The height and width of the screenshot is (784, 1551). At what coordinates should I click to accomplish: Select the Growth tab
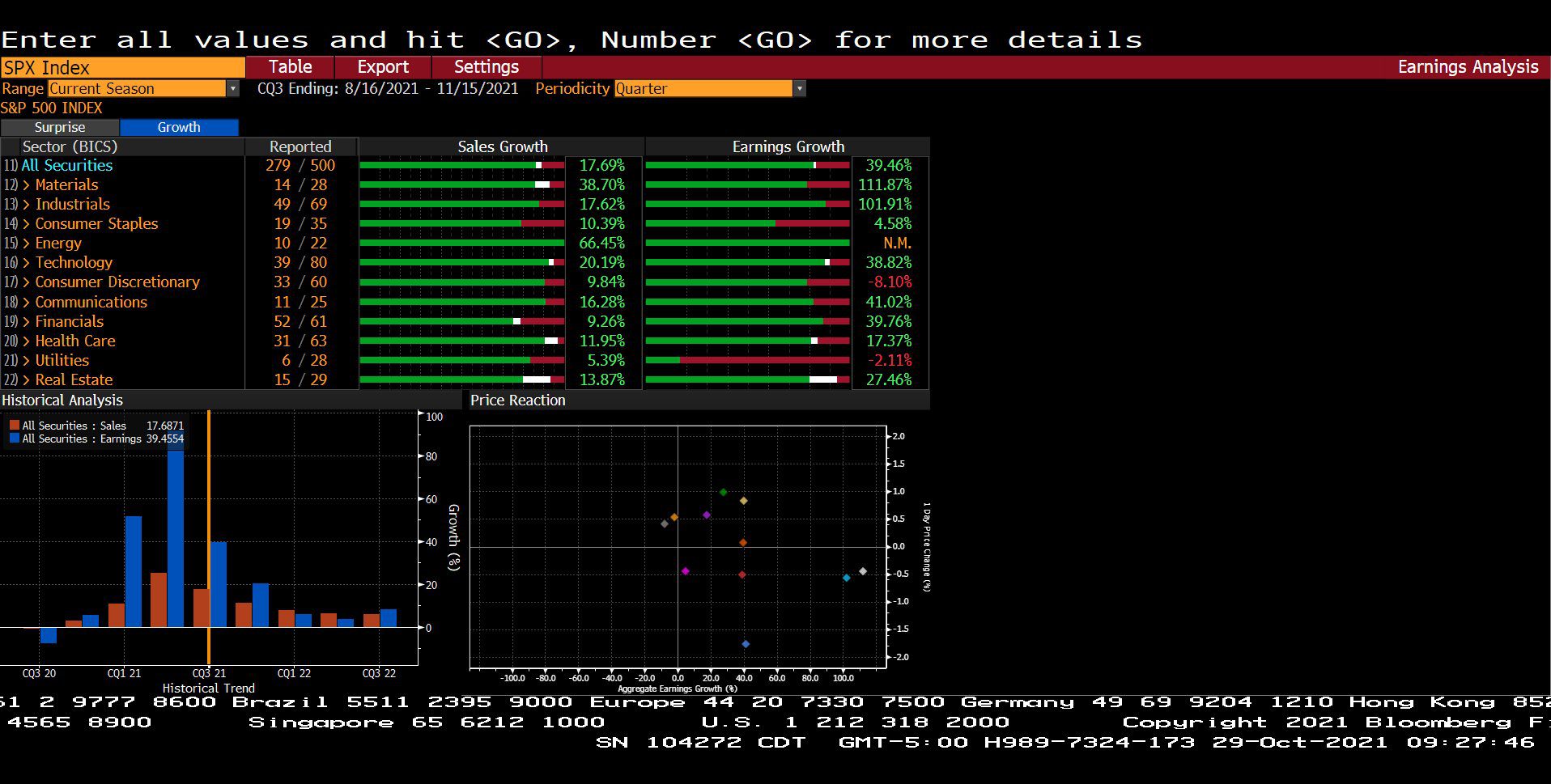tap(179, 127)
